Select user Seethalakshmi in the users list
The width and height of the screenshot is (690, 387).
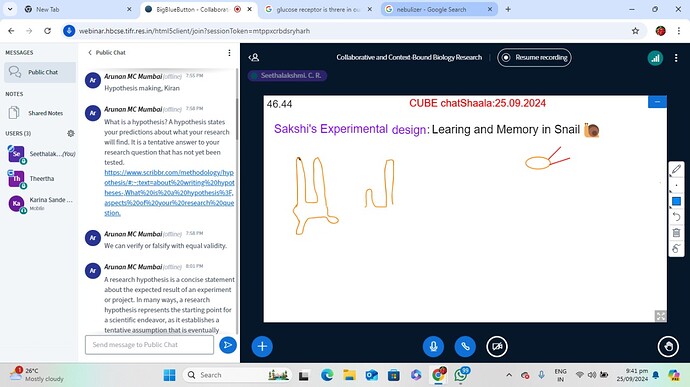click(x=41, y=154)
